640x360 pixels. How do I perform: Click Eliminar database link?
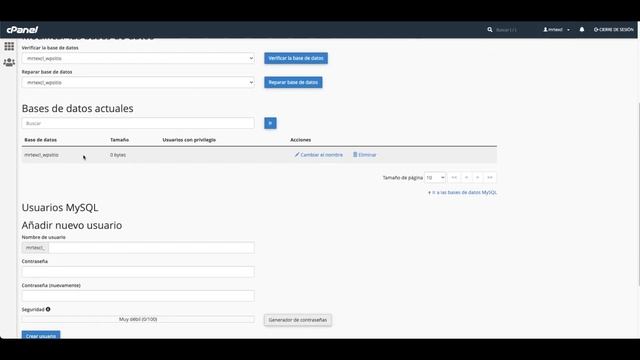(x=364, y=155)
